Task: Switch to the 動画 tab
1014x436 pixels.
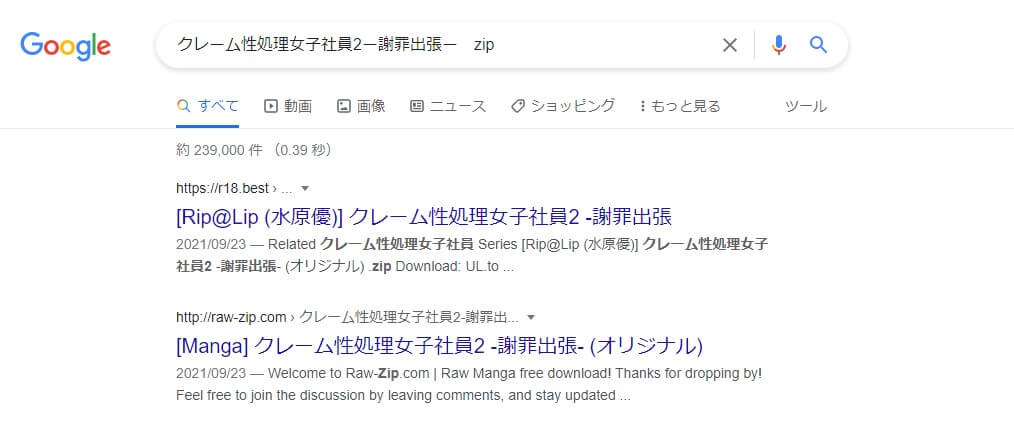Action: 288,106
